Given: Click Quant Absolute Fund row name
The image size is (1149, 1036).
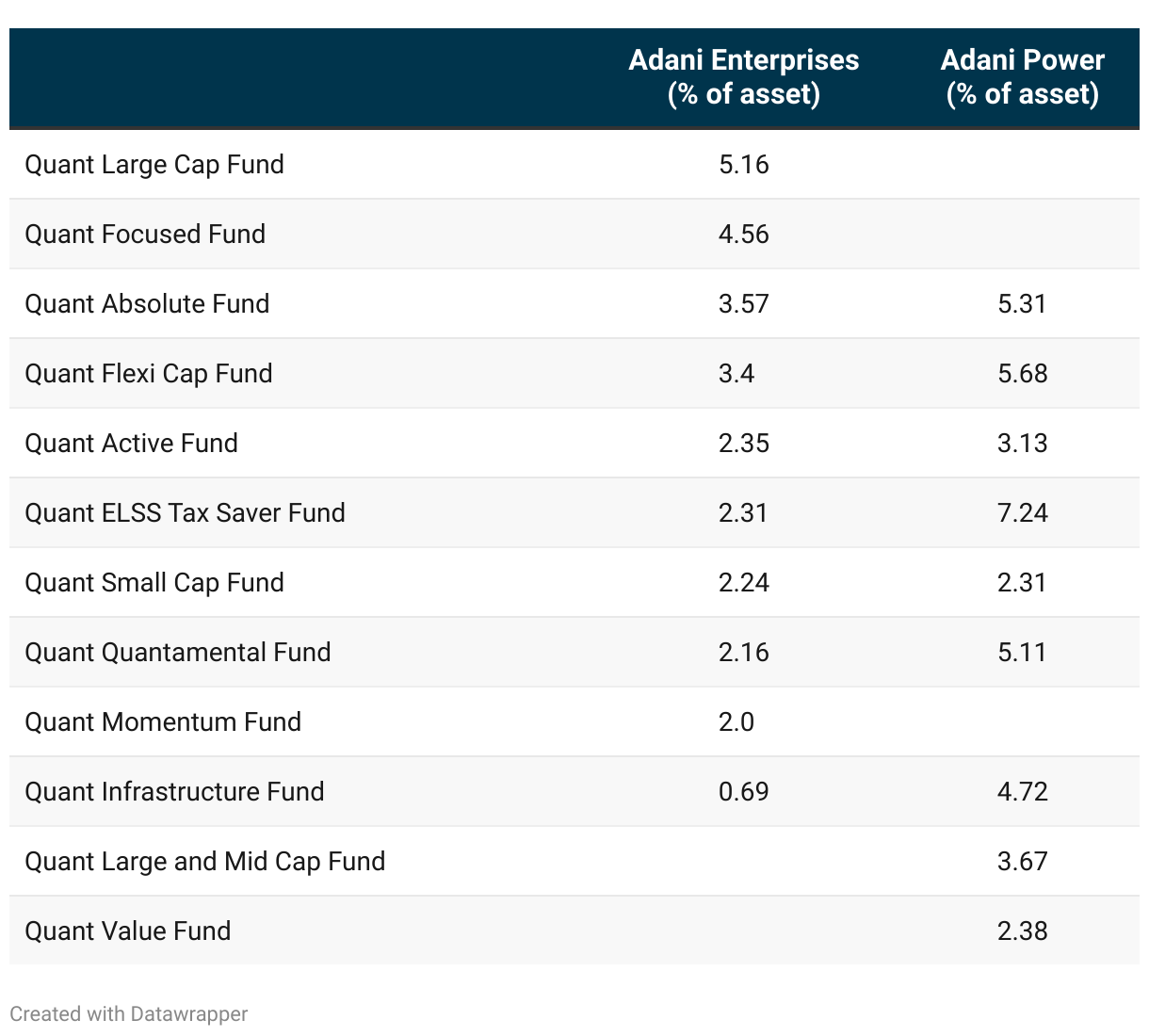Looking at the screenshot, I should click(147, 304).
